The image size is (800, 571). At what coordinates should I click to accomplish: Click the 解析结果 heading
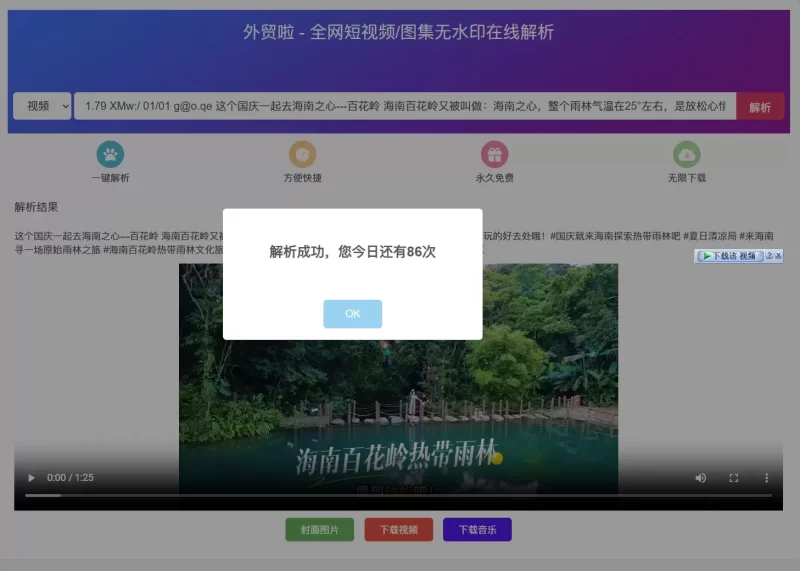pyautogui.click(x=36, y=207)
